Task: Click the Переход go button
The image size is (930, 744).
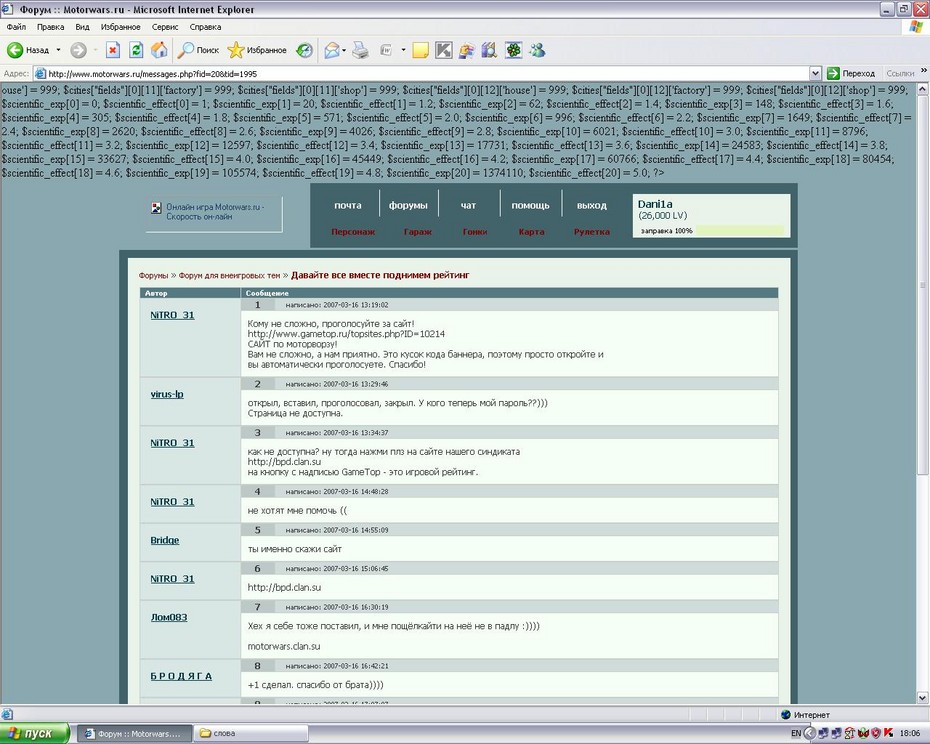Action: pyautogui.click(x=851, y=74)
